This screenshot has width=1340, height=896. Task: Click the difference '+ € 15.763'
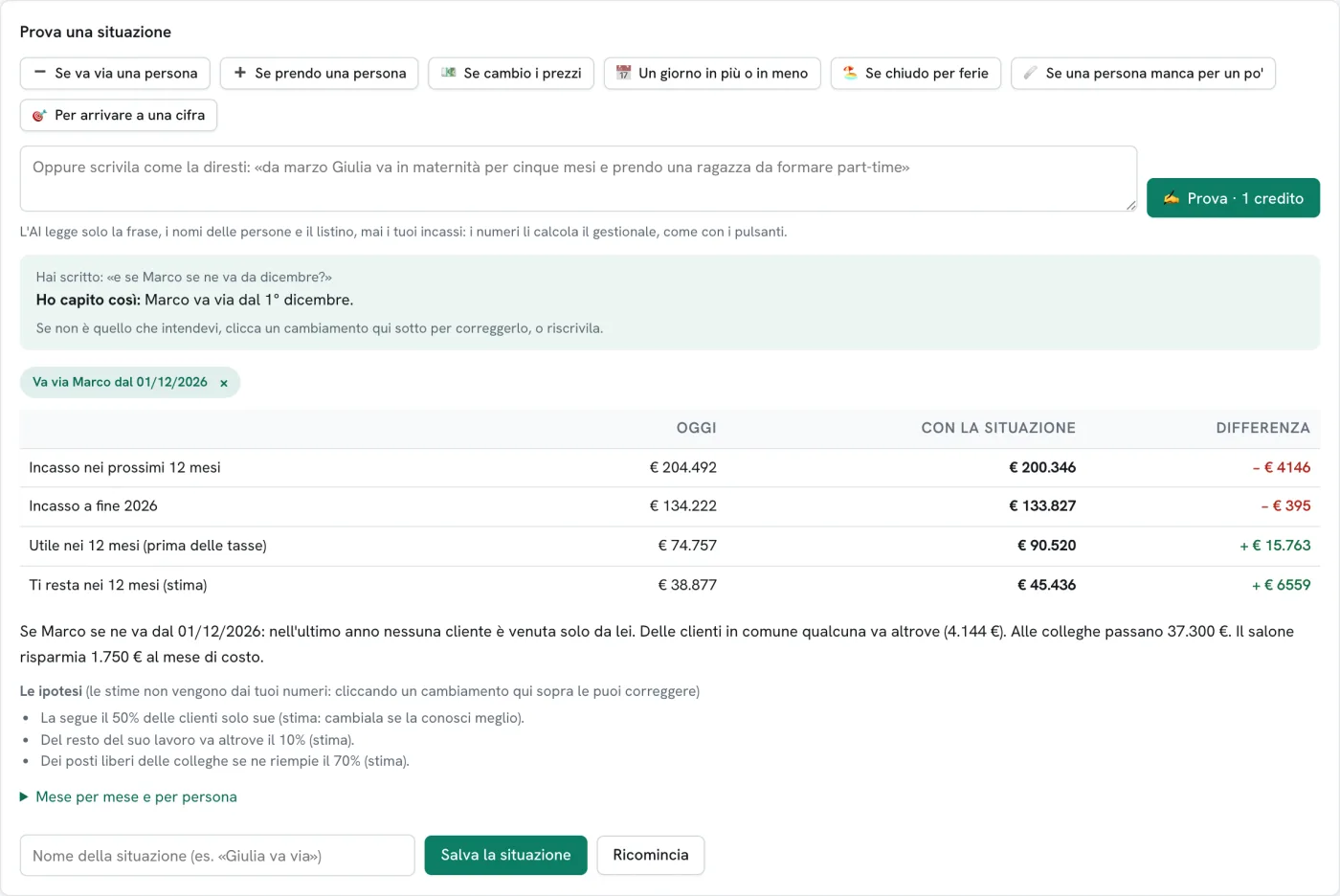1275,546
